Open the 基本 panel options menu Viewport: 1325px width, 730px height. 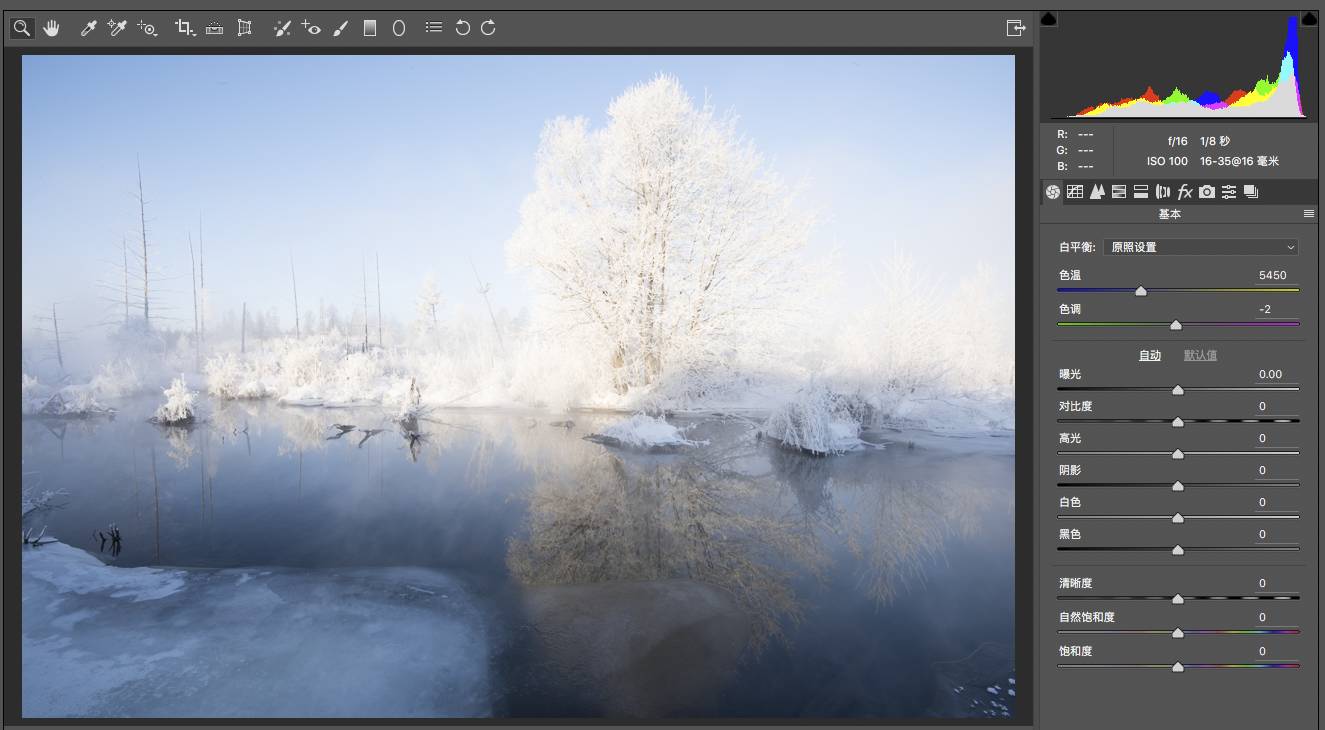tap(1309, 214)
